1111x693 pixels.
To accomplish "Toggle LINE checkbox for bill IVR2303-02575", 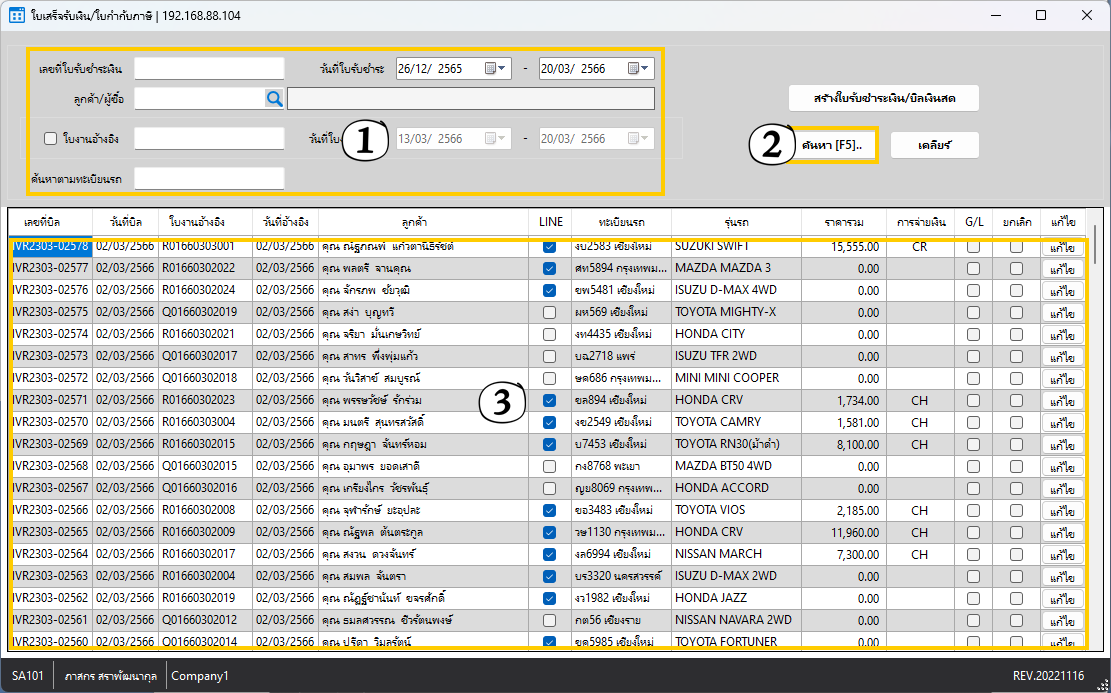I will tap(548, 312).
